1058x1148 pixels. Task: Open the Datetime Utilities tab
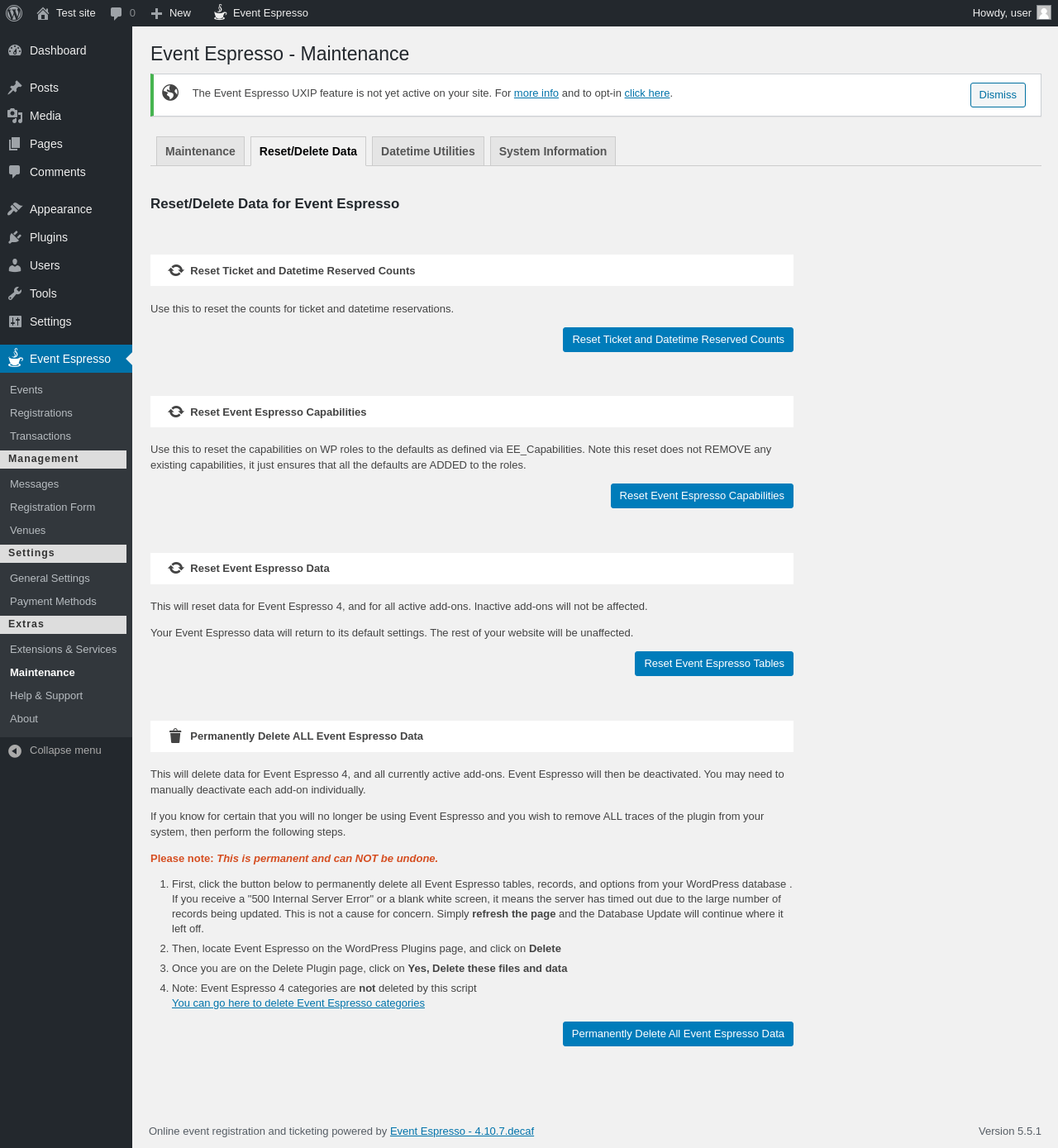[x=428, y=151]
